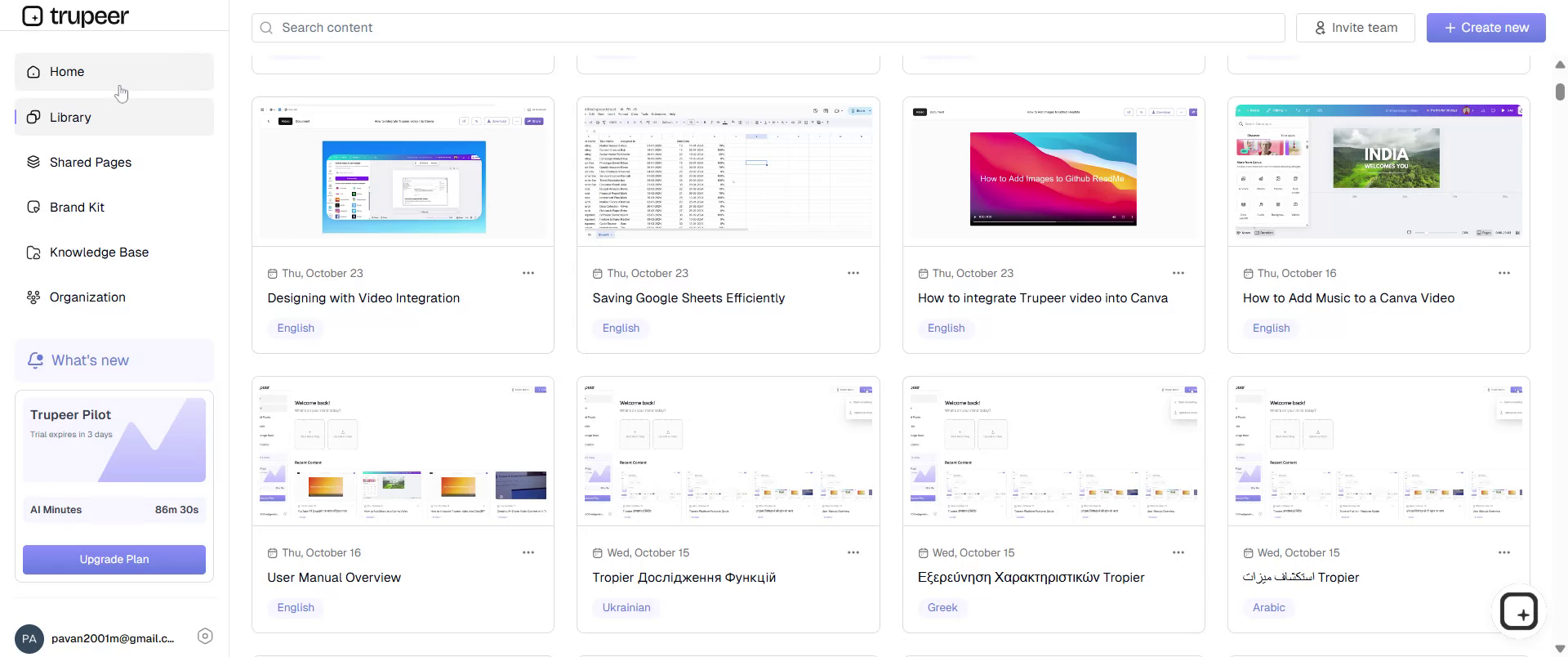Image resolution: width=1568 pixels, height=657 pixels.
Task: Click the Shared Pages layers icon
Action: click(33, 162)
